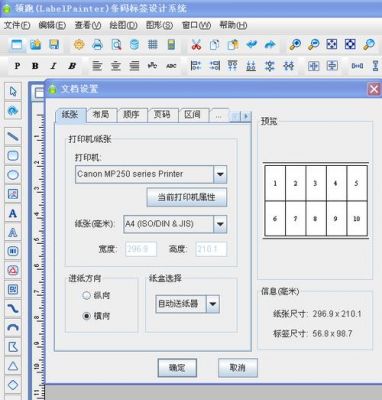Click the open file folder icon
Viewport: 382px width, 400px height.
click(x=35, y=44)
